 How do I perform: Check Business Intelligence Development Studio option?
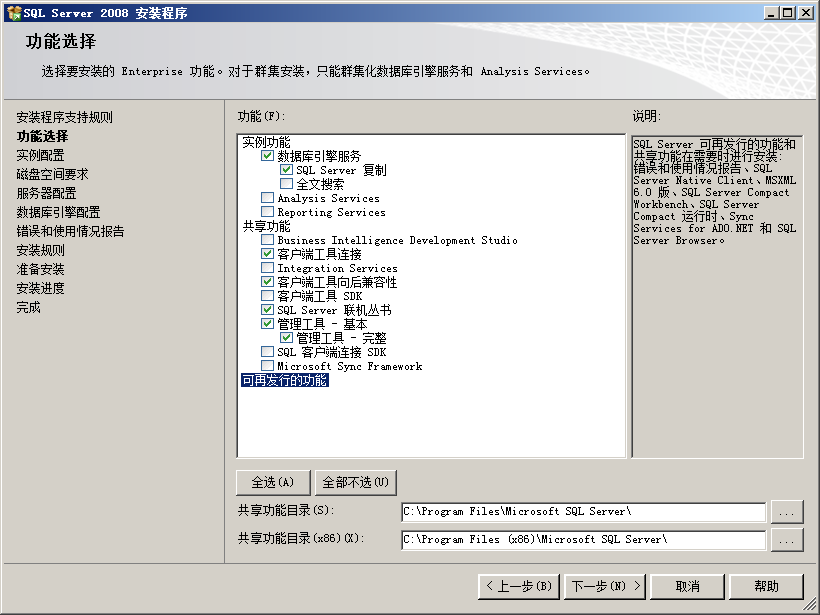click(x=267, y=240)
